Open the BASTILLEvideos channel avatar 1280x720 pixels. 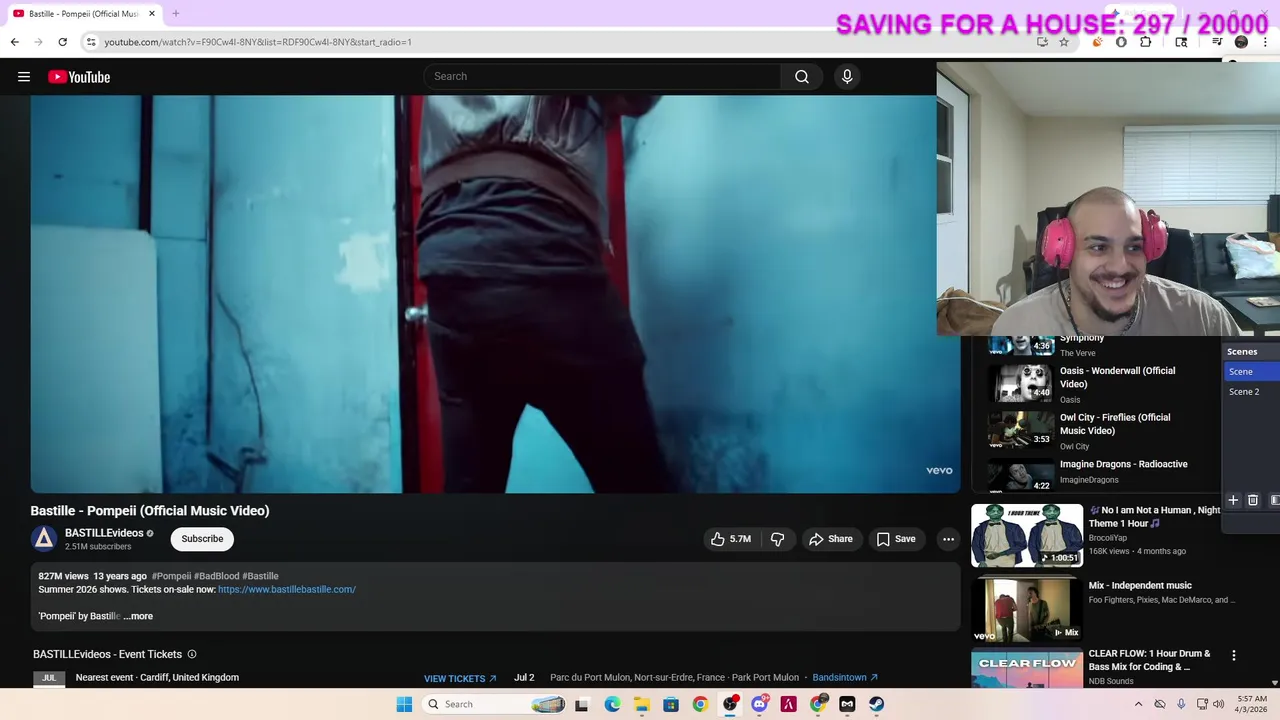point(44,539)
